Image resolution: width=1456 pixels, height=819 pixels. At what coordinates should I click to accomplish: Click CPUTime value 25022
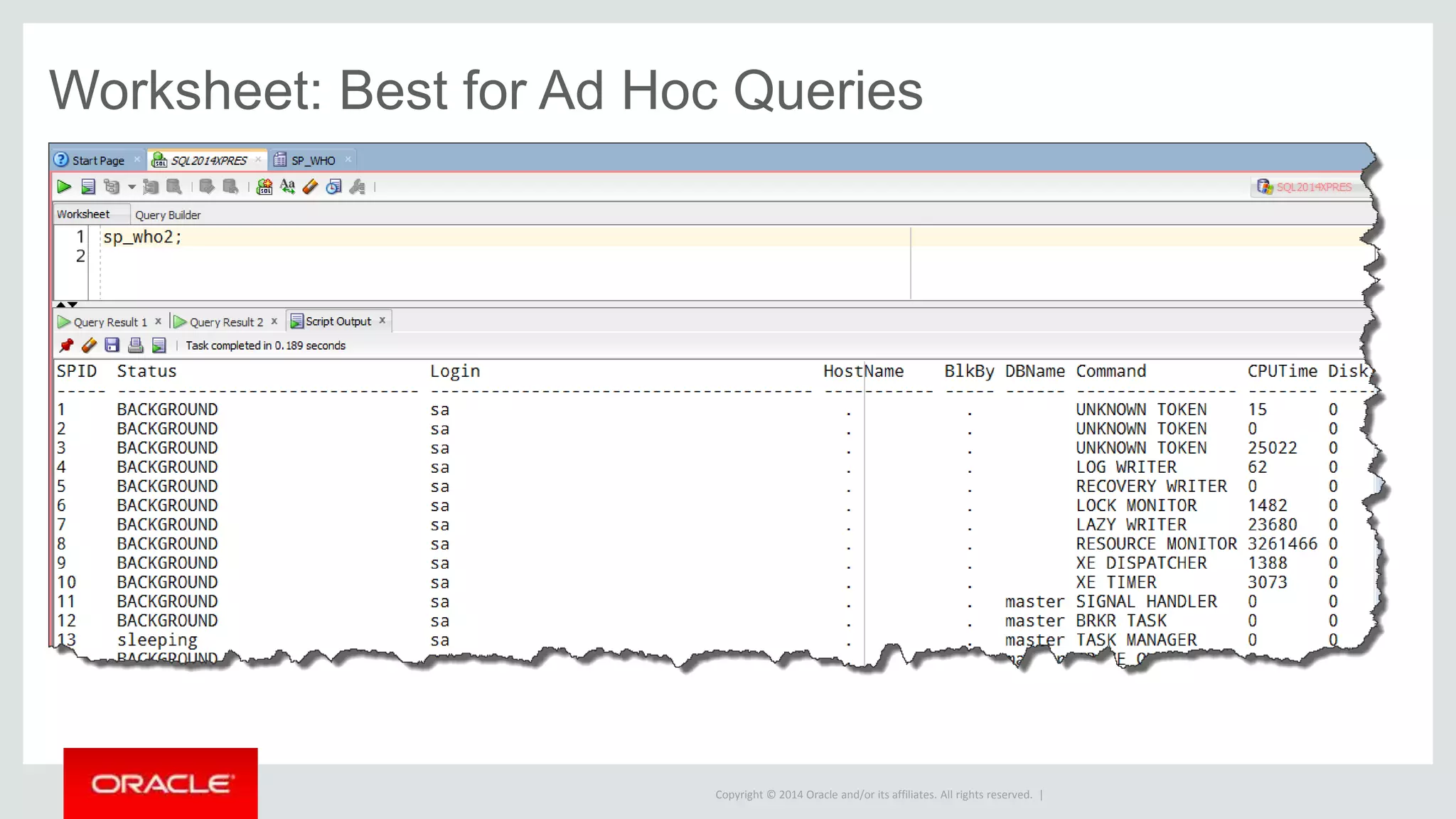click(x=1273, y=448)
